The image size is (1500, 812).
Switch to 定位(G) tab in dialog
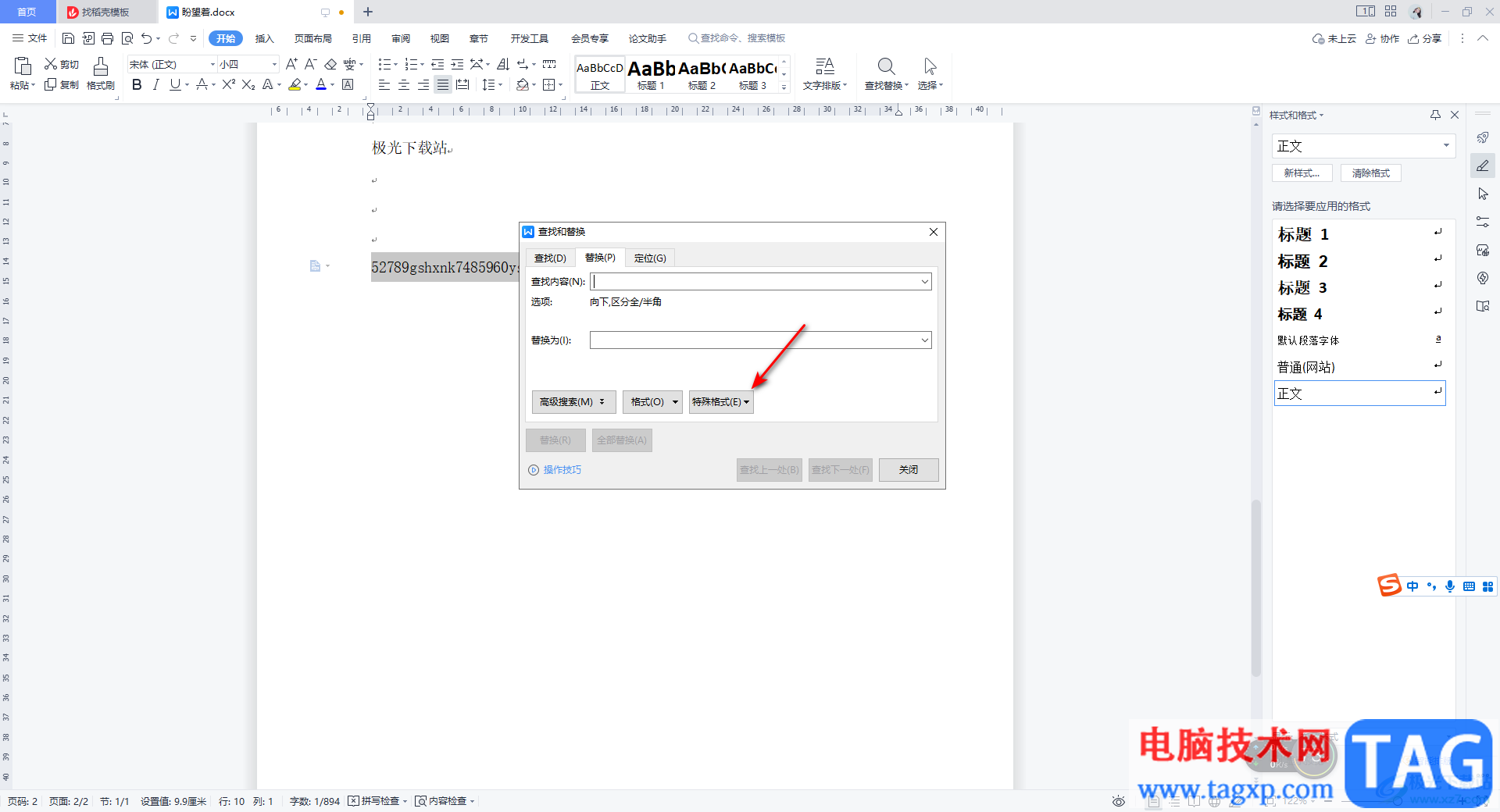coord(650,258)
